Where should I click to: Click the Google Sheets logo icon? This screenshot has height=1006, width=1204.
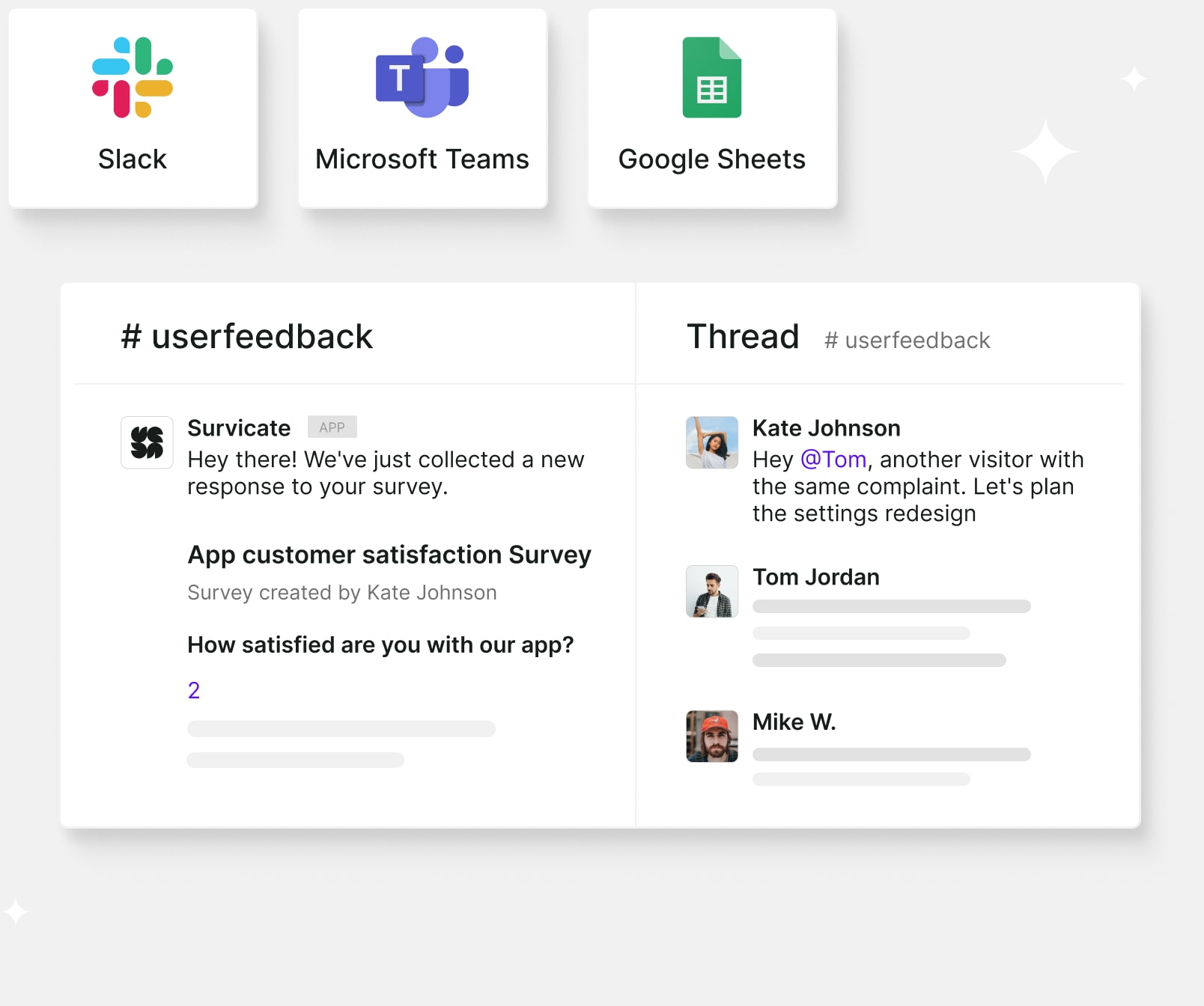pyautogui.click(x=712, y=77)
